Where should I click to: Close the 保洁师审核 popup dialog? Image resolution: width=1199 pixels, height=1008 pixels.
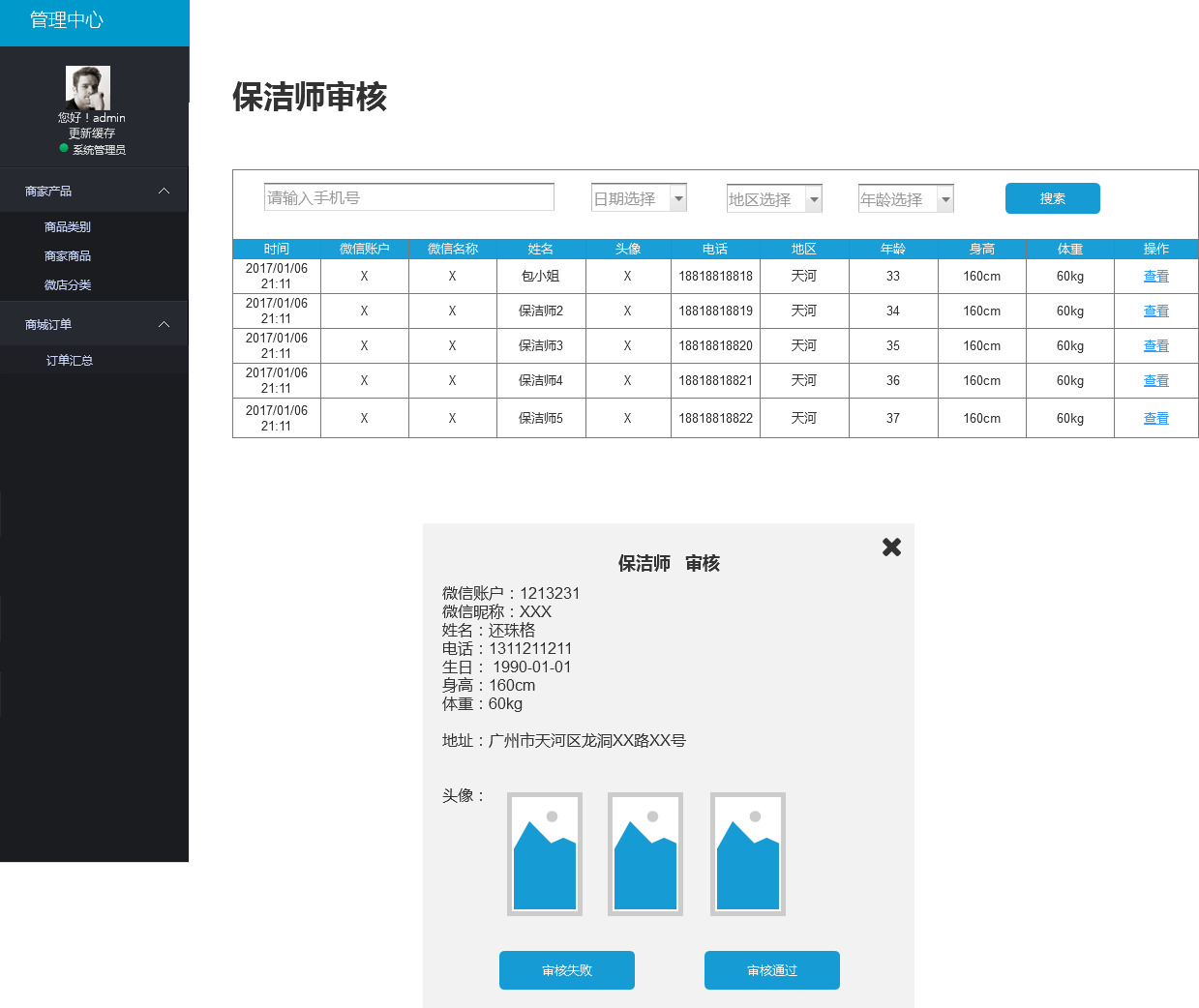[891, 548]
